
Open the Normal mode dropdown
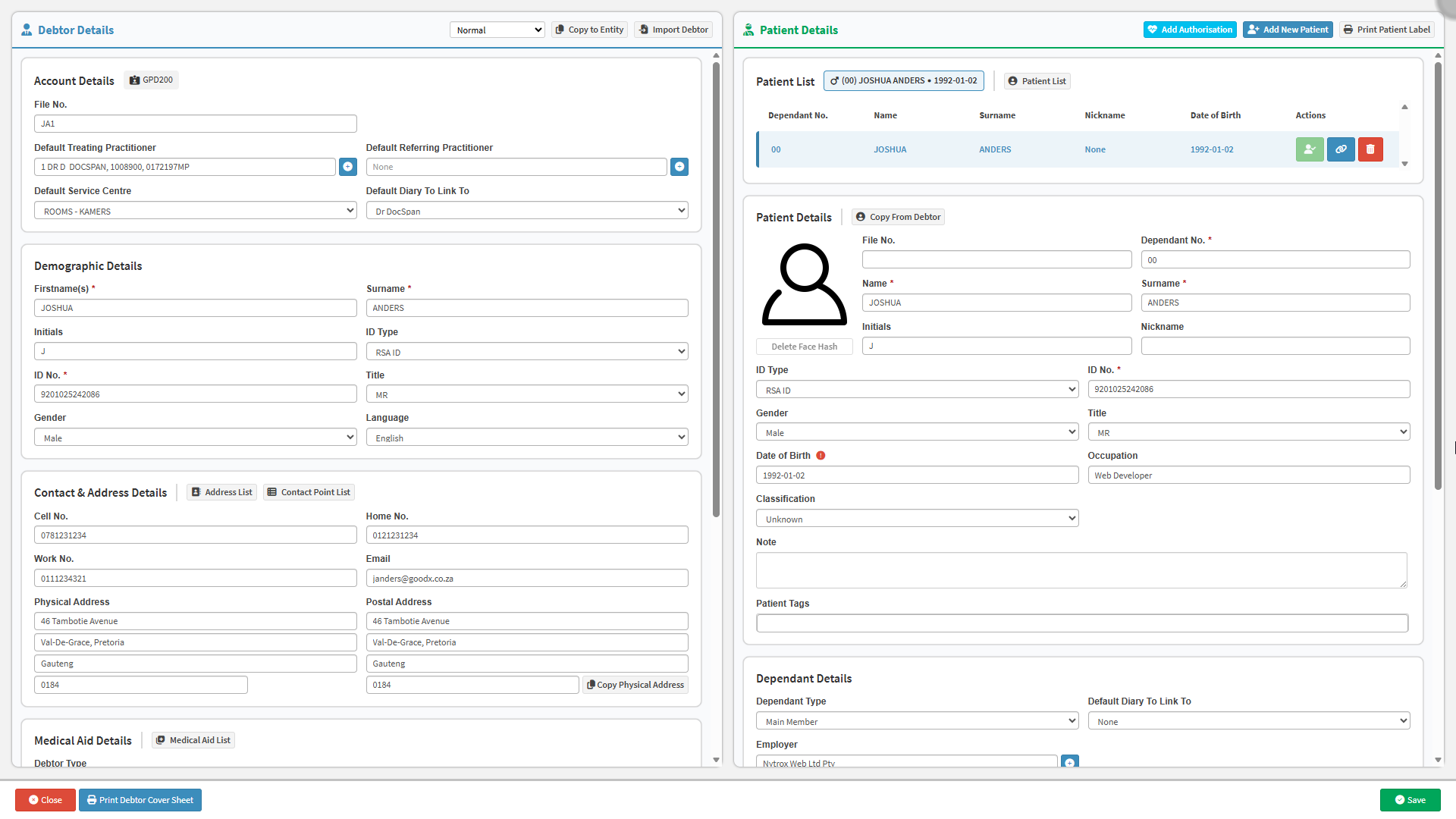[497, 30]
